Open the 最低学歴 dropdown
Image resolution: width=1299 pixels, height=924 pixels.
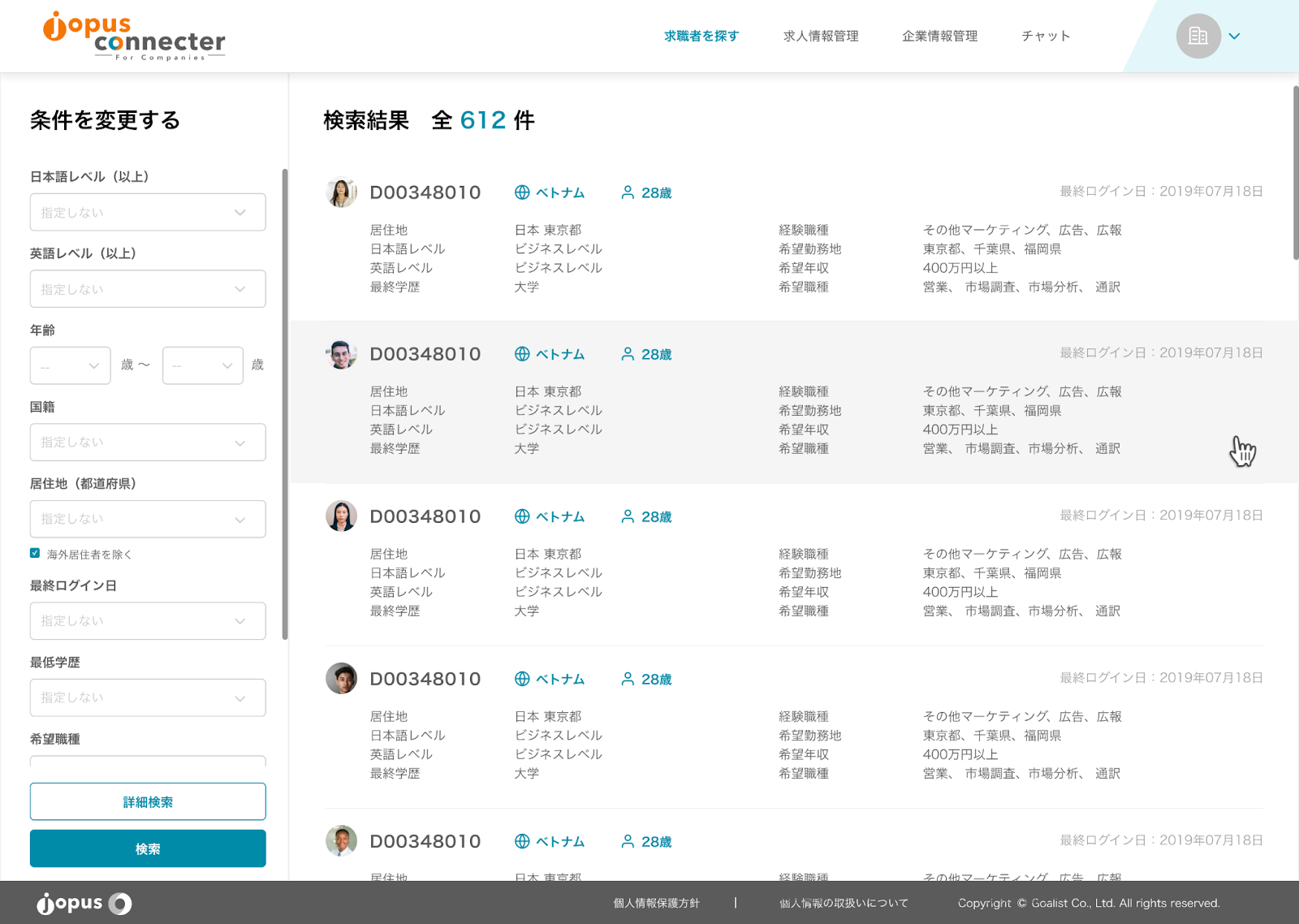148,697
